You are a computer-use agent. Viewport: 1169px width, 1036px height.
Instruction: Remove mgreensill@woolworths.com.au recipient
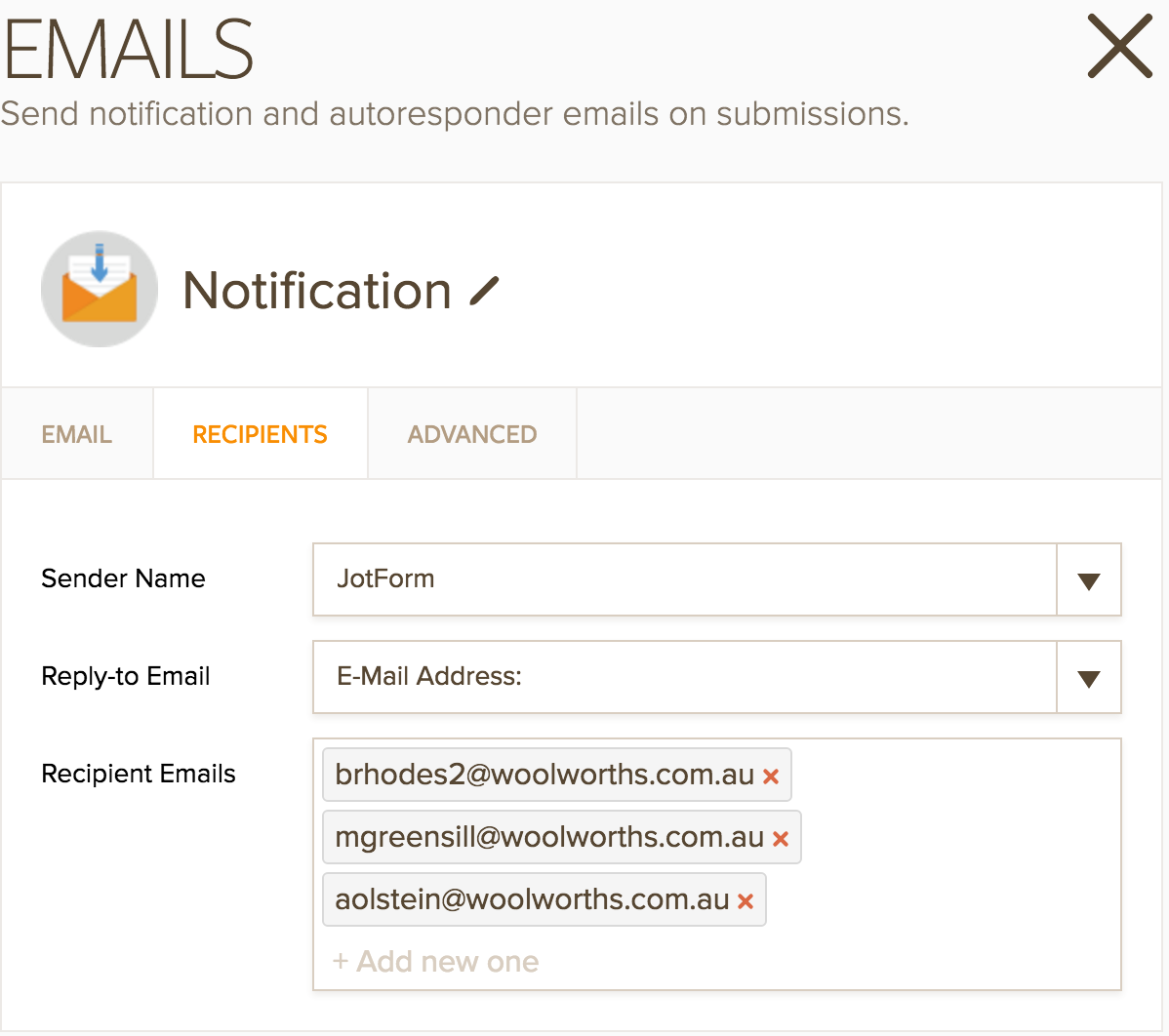coord(781,839)
